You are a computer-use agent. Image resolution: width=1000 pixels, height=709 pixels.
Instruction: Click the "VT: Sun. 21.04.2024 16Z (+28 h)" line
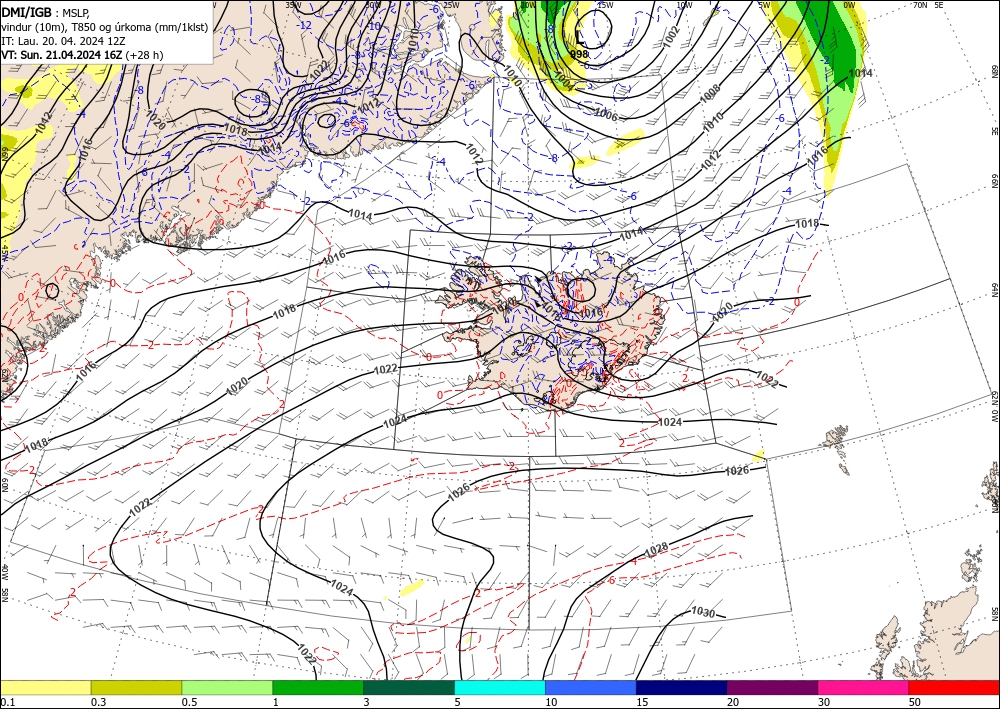pyautogui.click(x=82, y=55)
